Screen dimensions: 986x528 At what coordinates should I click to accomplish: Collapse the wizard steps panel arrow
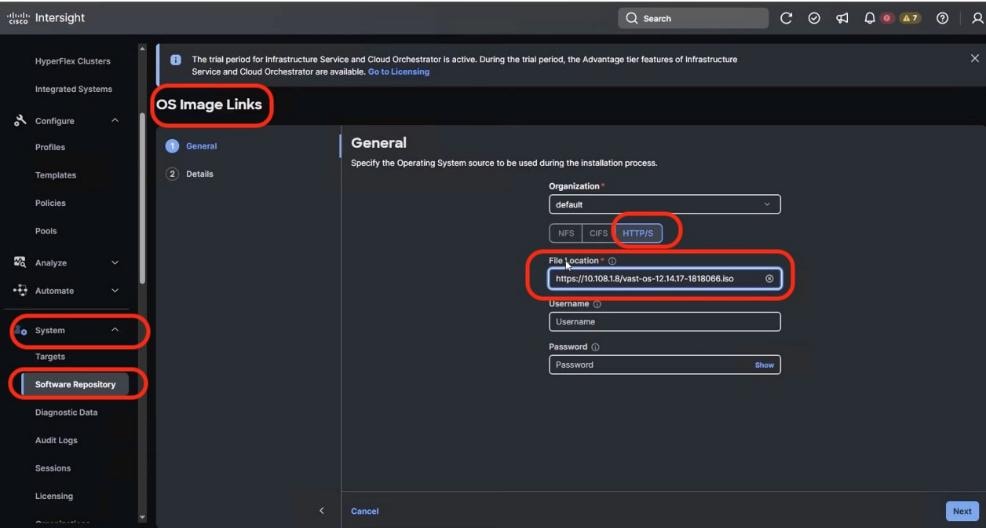pyautogui.click(x=321, y=510)
